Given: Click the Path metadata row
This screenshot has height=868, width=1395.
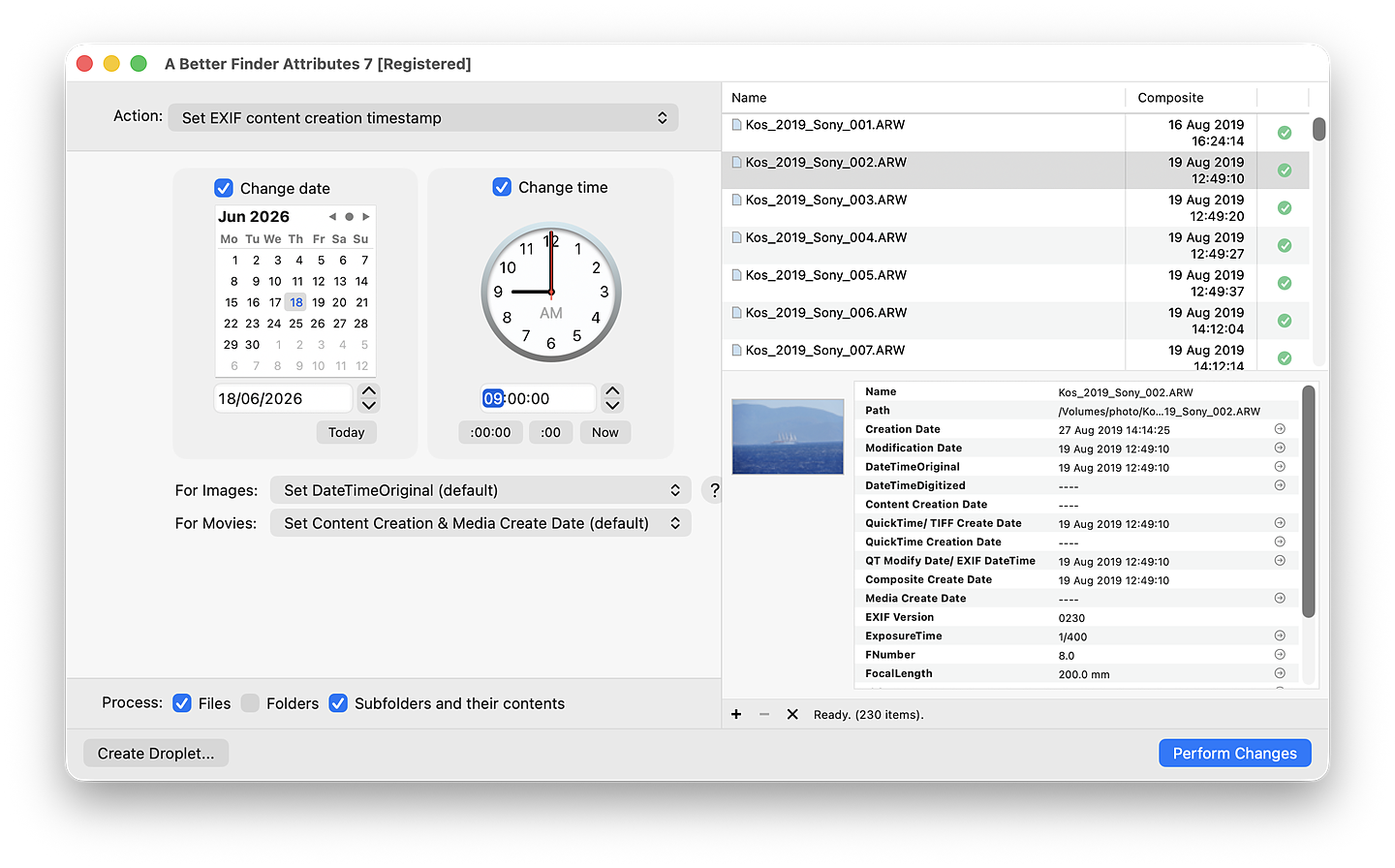Looking at the screenshot, I should 1077,411.
